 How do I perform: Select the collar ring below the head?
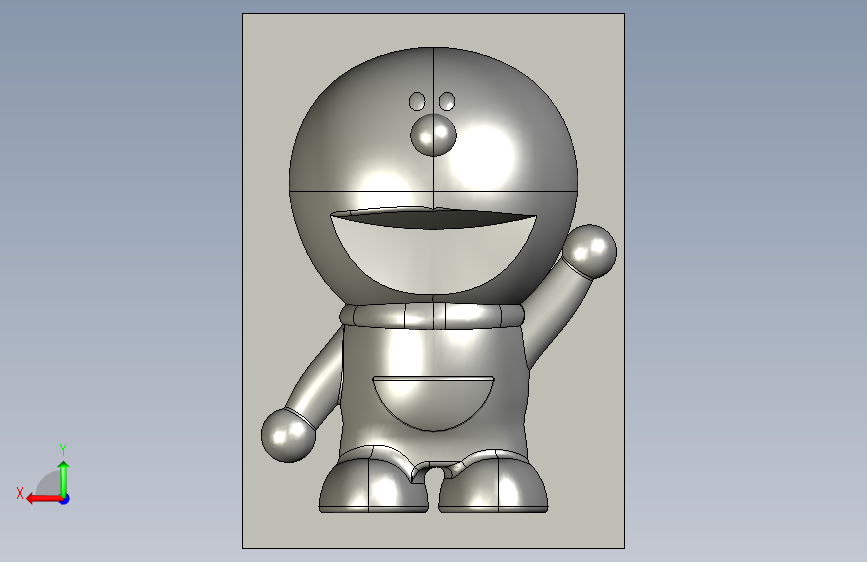(x=432, y=315)
